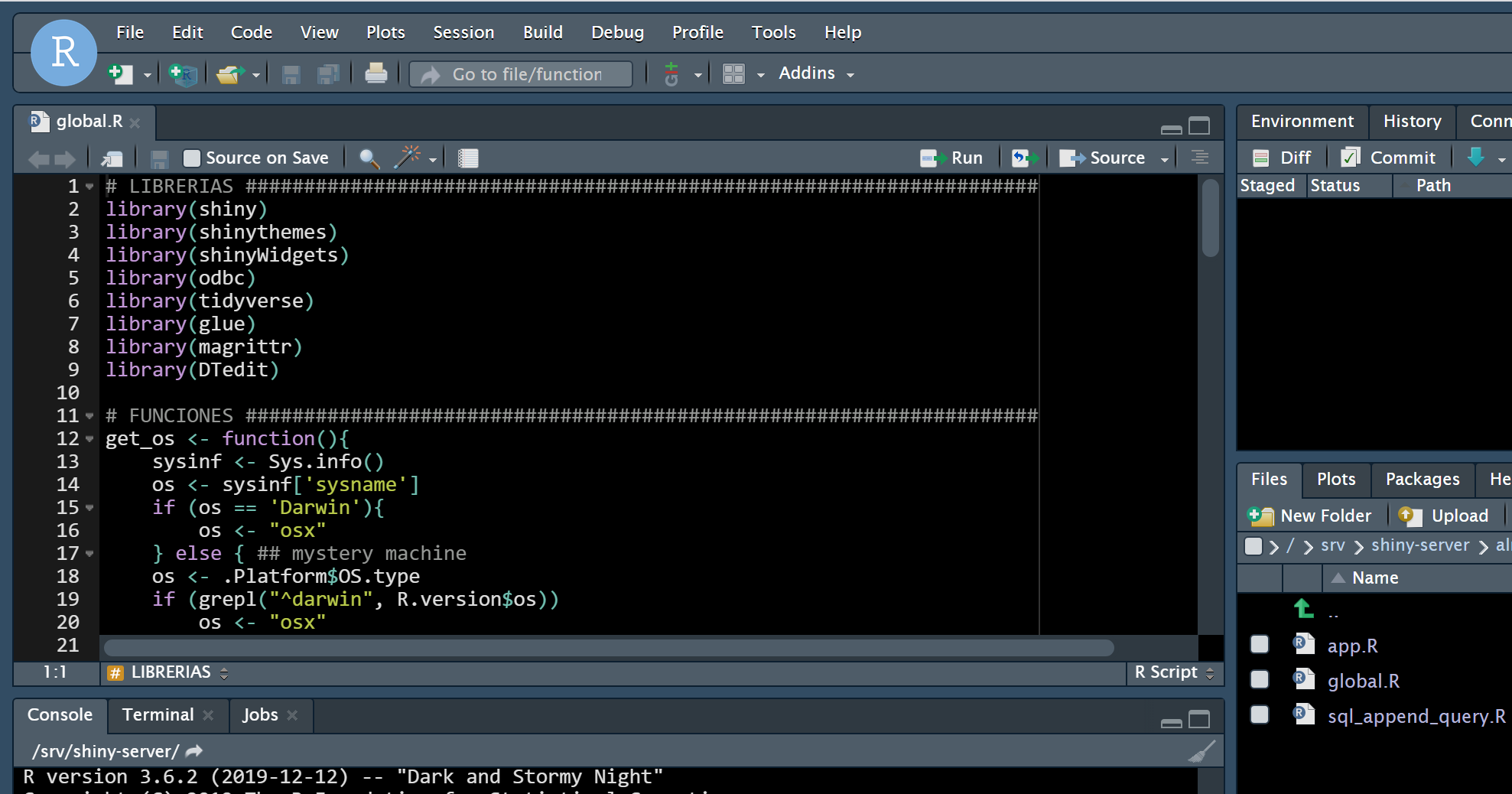Viewport: 1512px width, 794px height.
Task: Toggle the select-all checkbox in Files breadcrumb
Action: pyautogui.click(x=1253, y=546)
